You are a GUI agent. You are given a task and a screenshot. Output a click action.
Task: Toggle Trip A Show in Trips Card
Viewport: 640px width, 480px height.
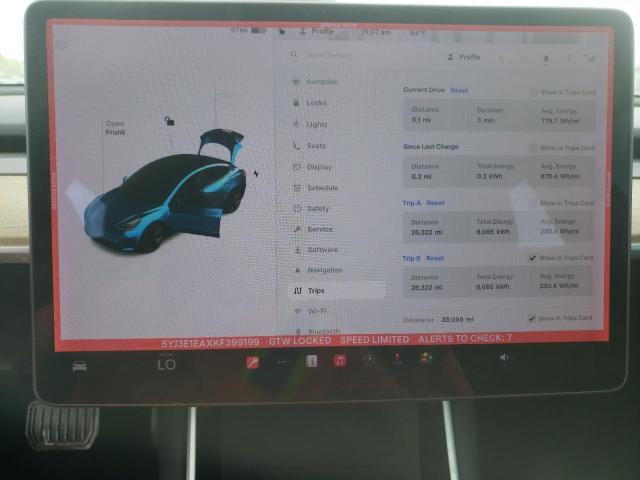[x=533, y=203]
